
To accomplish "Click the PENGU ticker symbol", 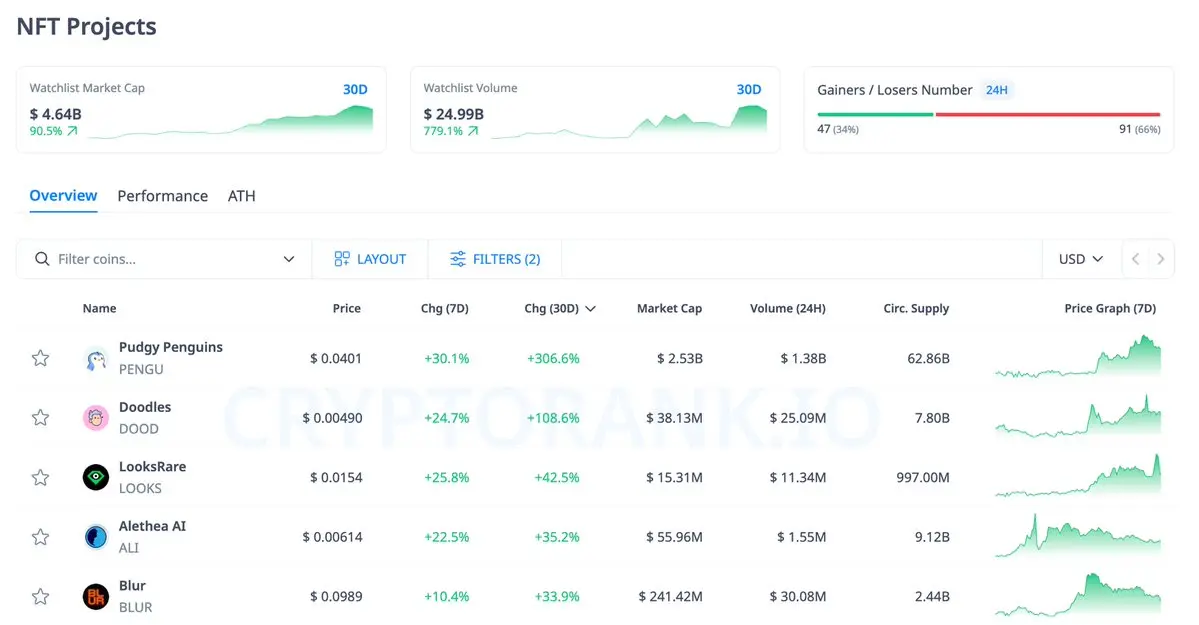I will [x=141, y=369].
